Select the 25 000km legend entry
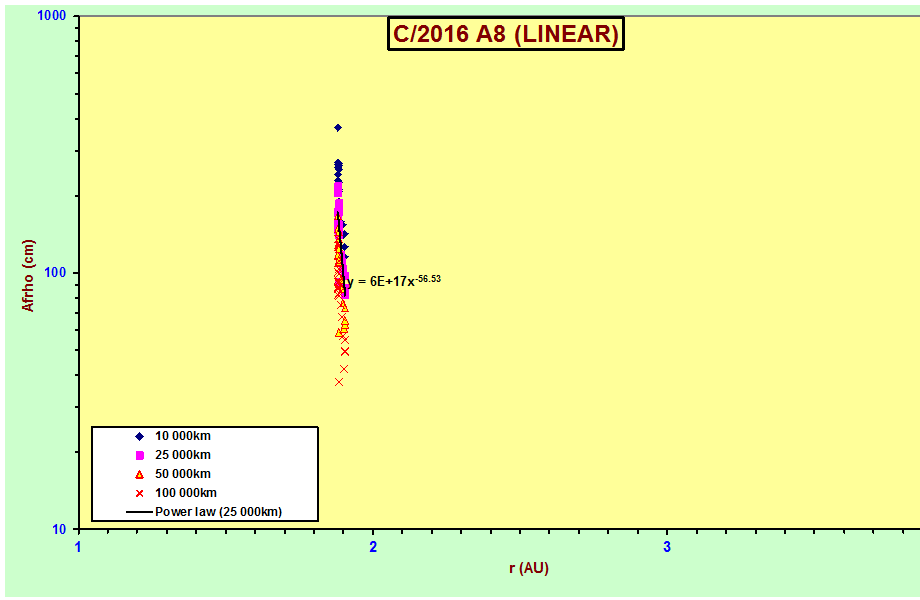Viewport: 920px width, 600px height. click(x=182, y=455)
